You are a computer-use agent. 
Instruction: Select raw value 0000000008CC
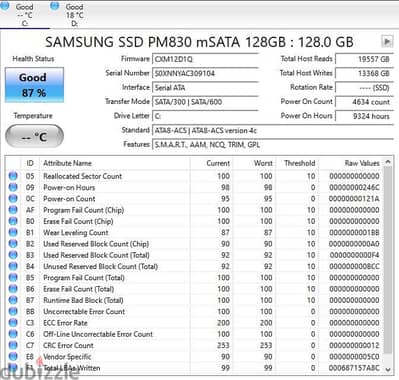tap(354, 267)
